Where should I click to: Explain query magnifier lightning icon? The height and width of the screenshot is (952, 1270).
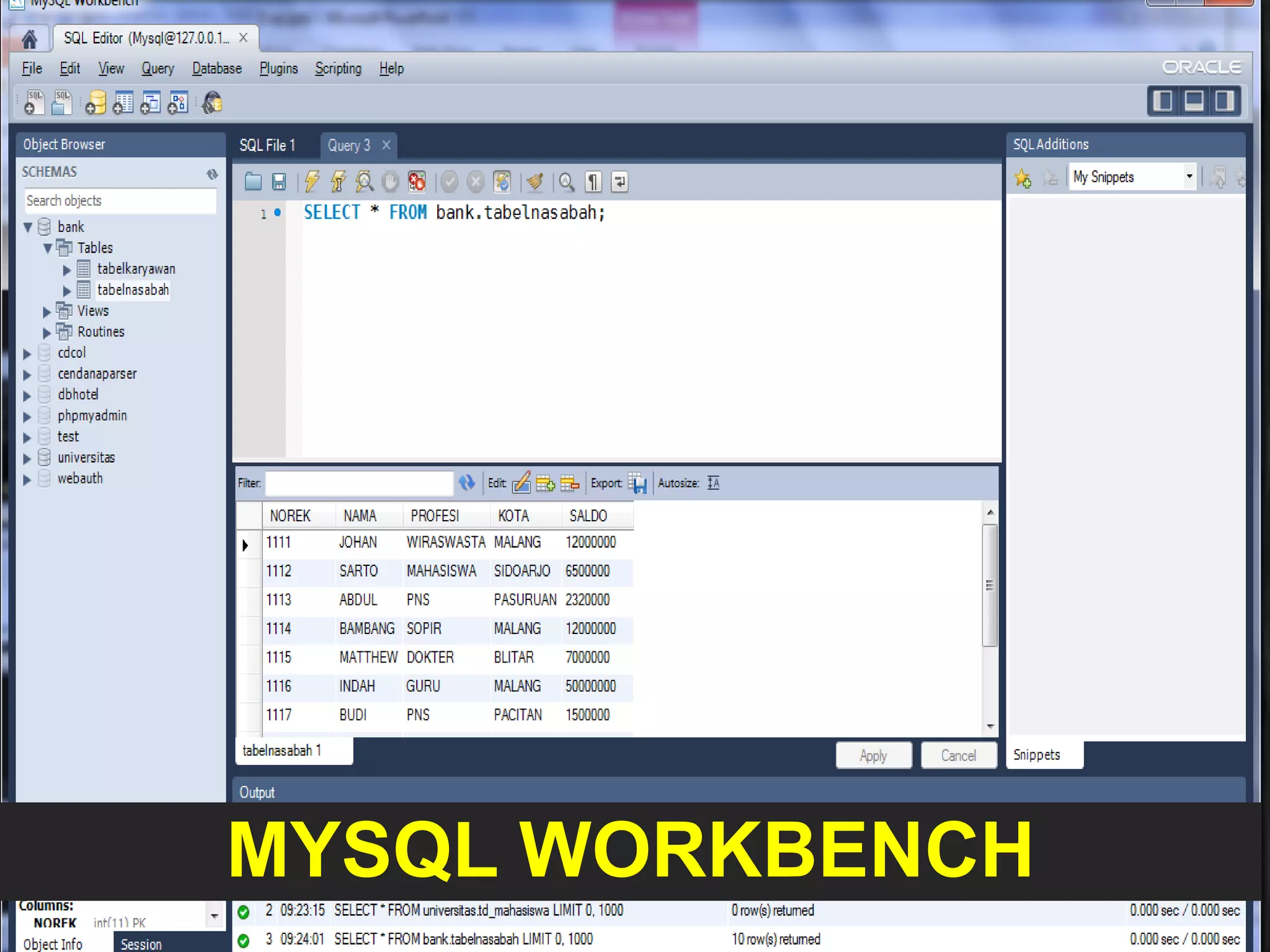pos(364,182)
